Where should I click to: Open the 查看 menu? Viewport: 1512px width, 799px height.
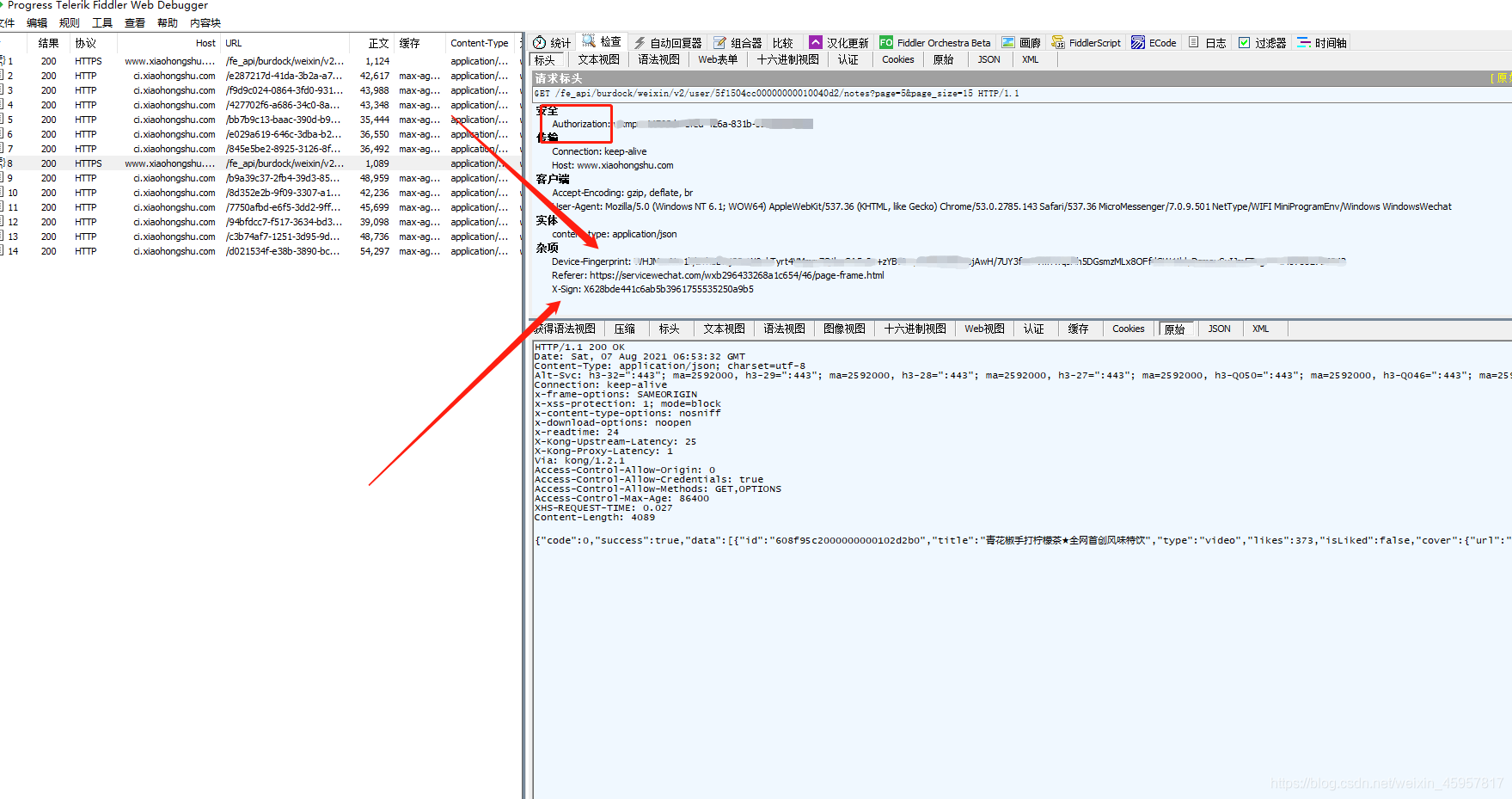(135, 23)
